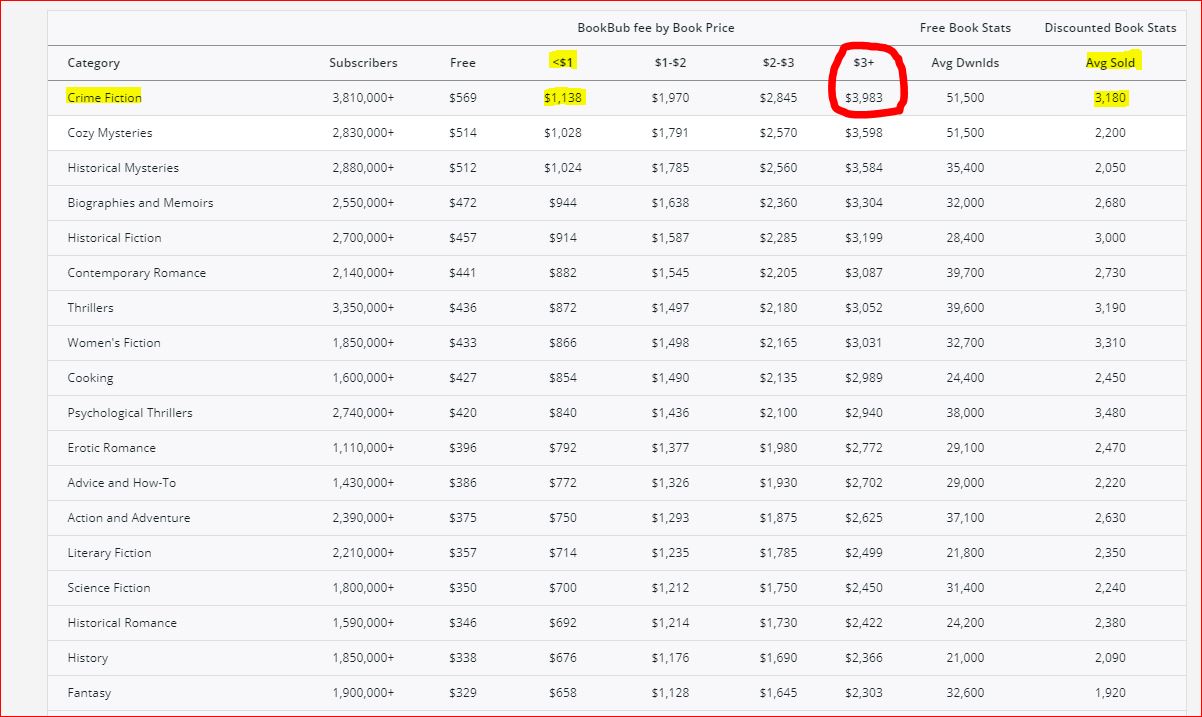Click the highlighted Avg Sold header
1202x717 pixels.
(1110, 63)
